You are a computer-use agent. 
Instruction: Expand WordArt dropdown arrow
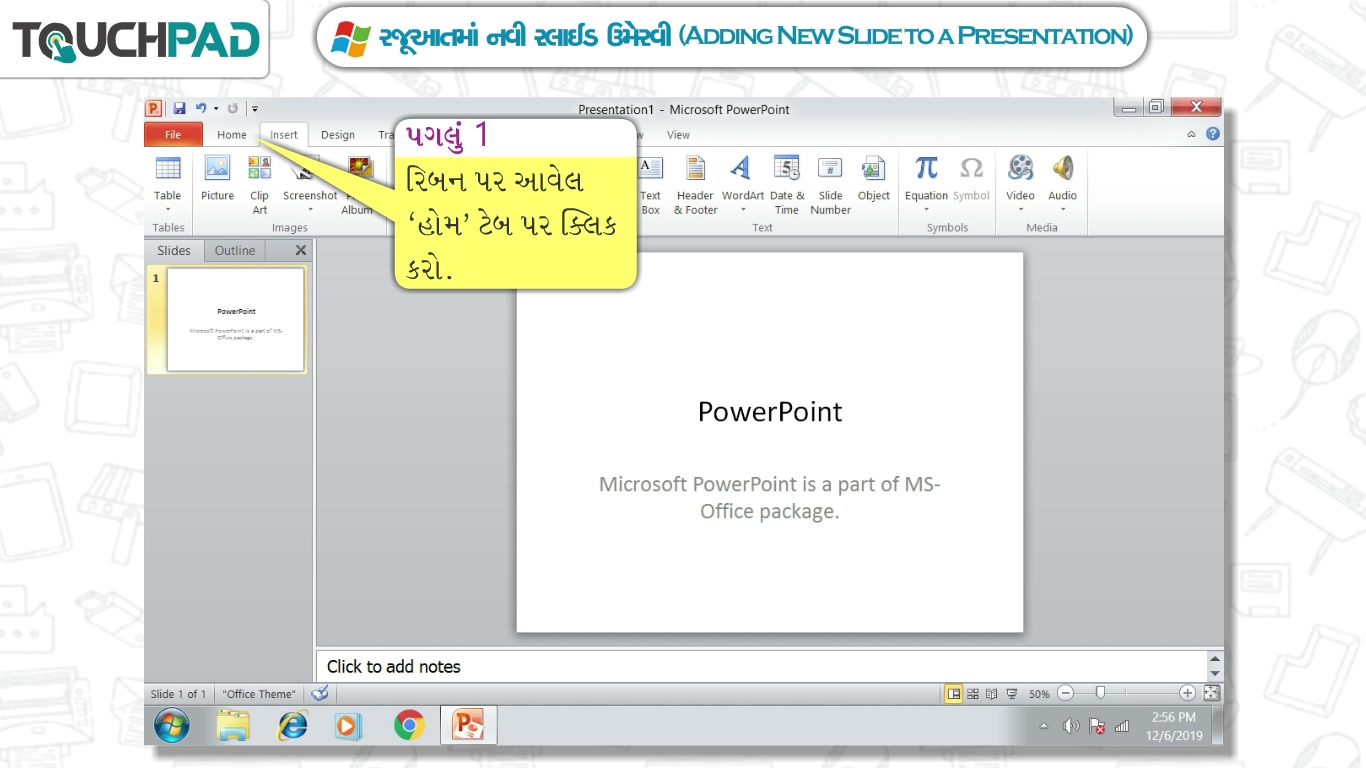point(743,210)
